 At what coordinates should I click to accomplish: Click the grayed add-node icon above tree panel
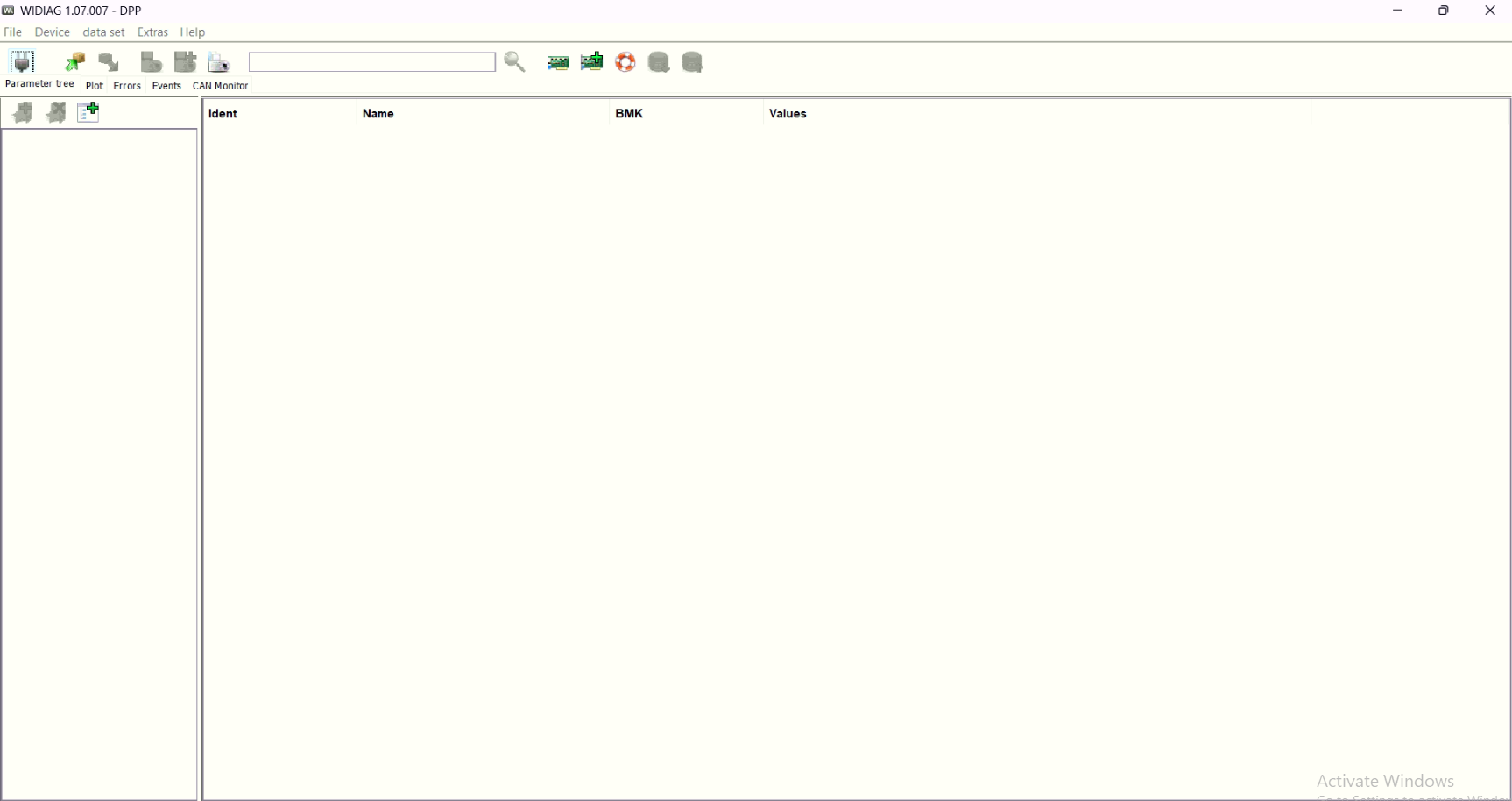[23, 112]
